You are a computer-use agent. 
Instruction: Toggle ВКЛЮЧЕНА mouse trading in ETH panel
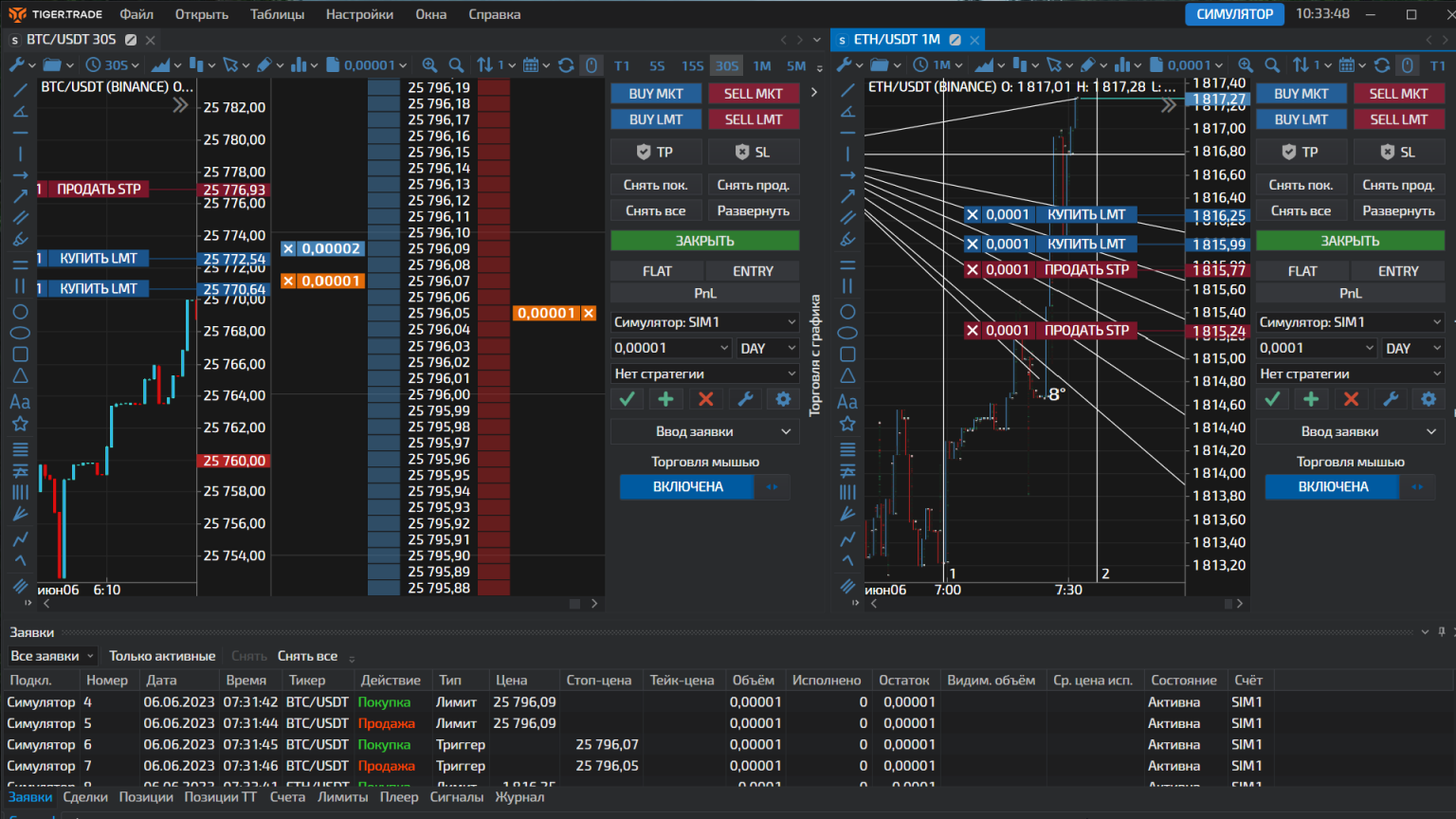click(x=1332, y=486)
